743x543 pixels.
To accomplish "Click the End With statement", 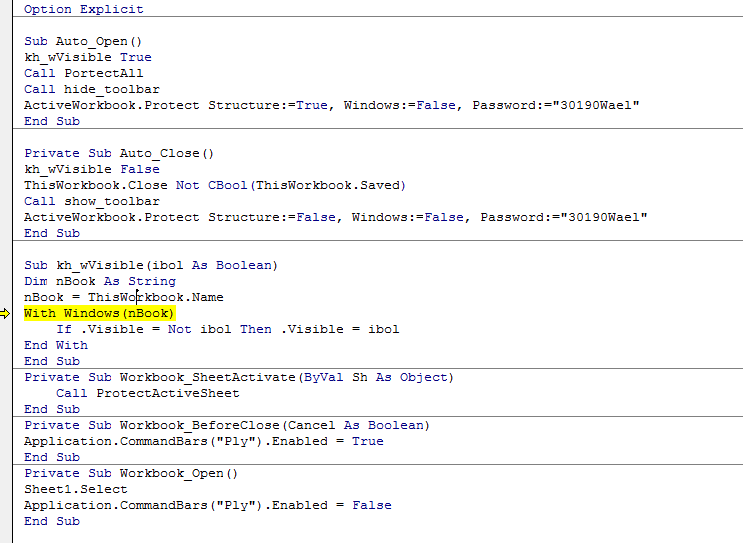I will (56, 345).
